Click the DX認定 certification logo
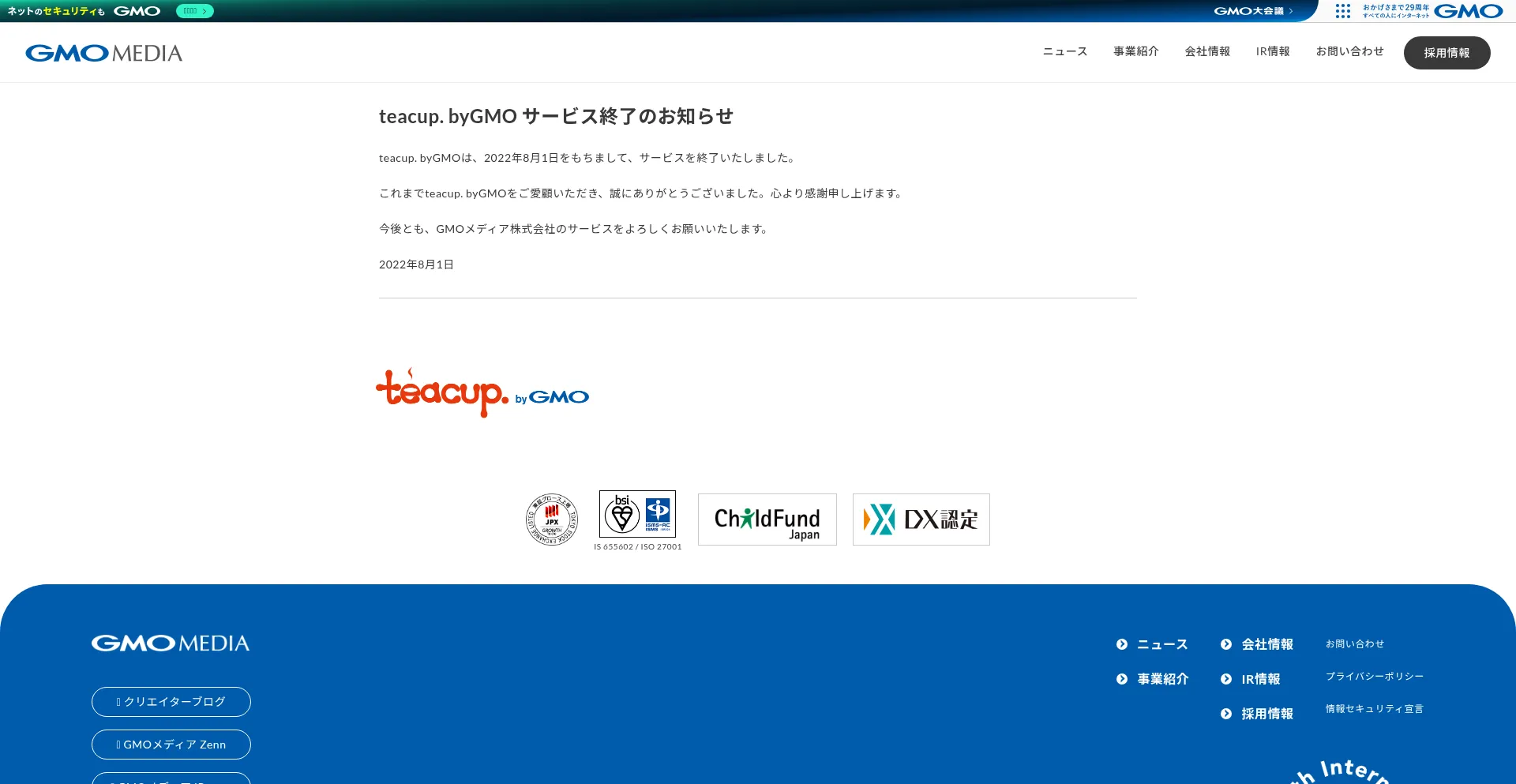Screen dimensions: 1516x784 (919, 519)
